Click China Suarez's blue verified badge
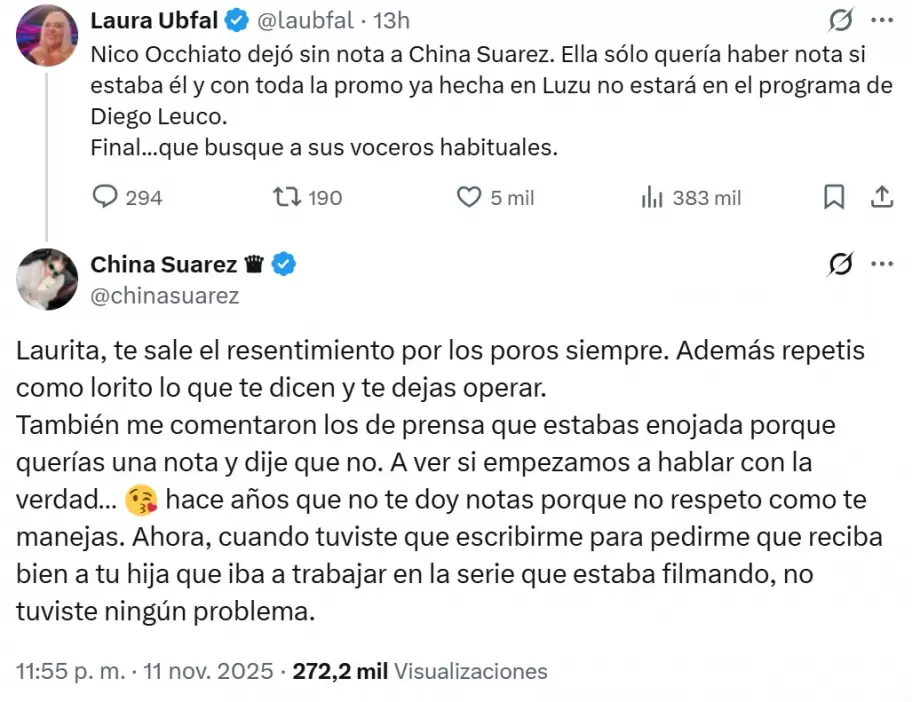The width and height of the screenshot is (912, 702). coord(281,263)
